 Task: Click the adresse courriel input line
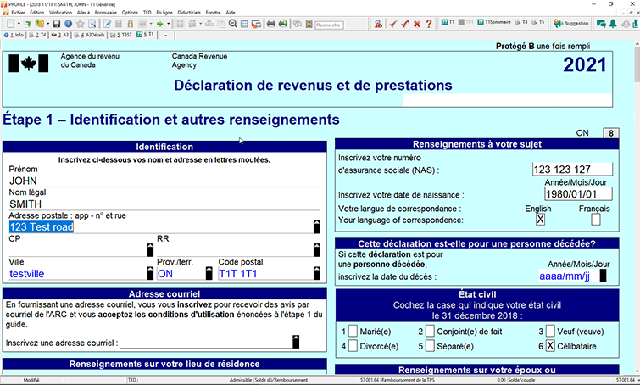click(x=206, y=343)
